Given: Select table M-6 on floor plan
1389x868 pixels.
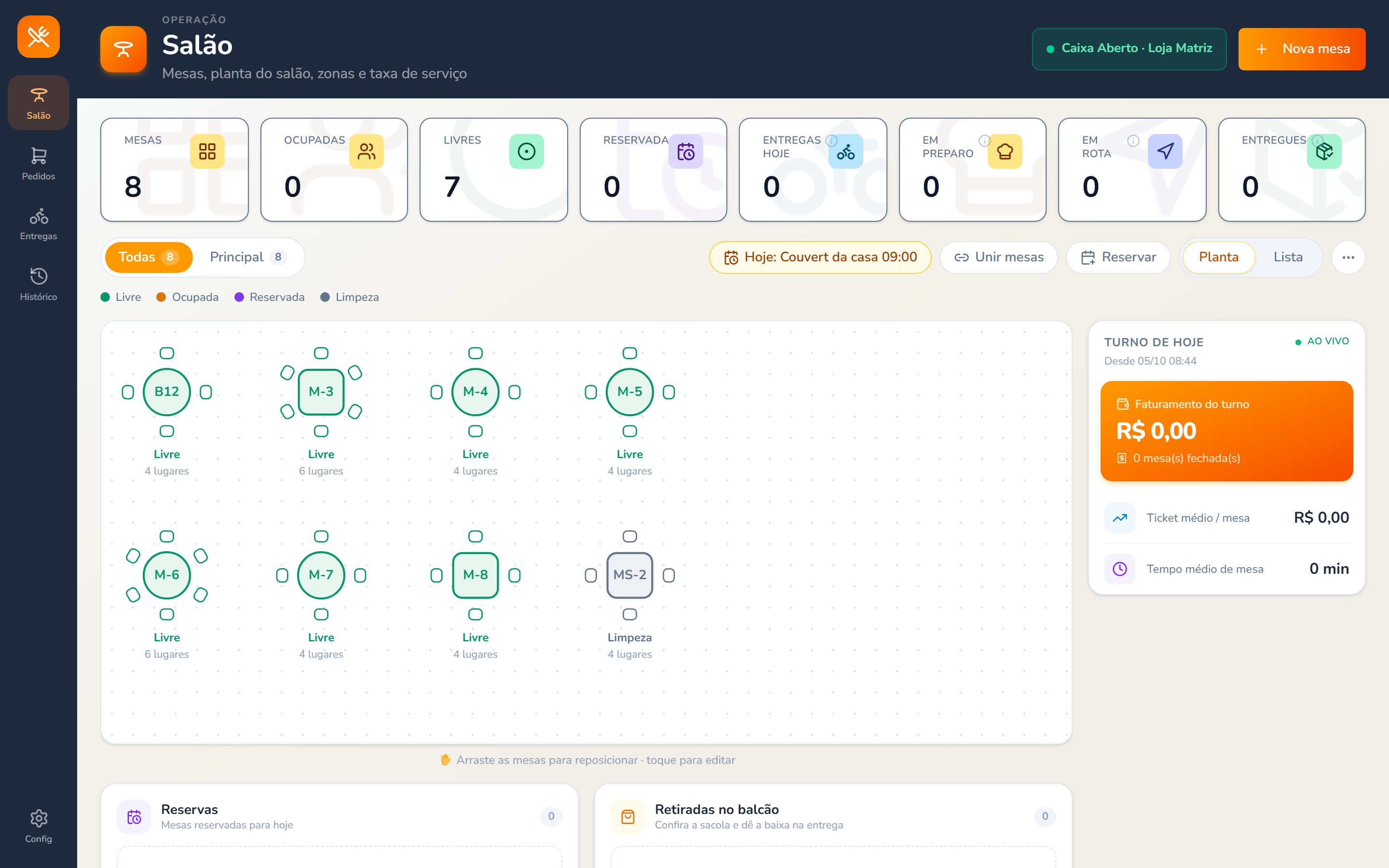Looking at the screenshot, I should (166, 575).
